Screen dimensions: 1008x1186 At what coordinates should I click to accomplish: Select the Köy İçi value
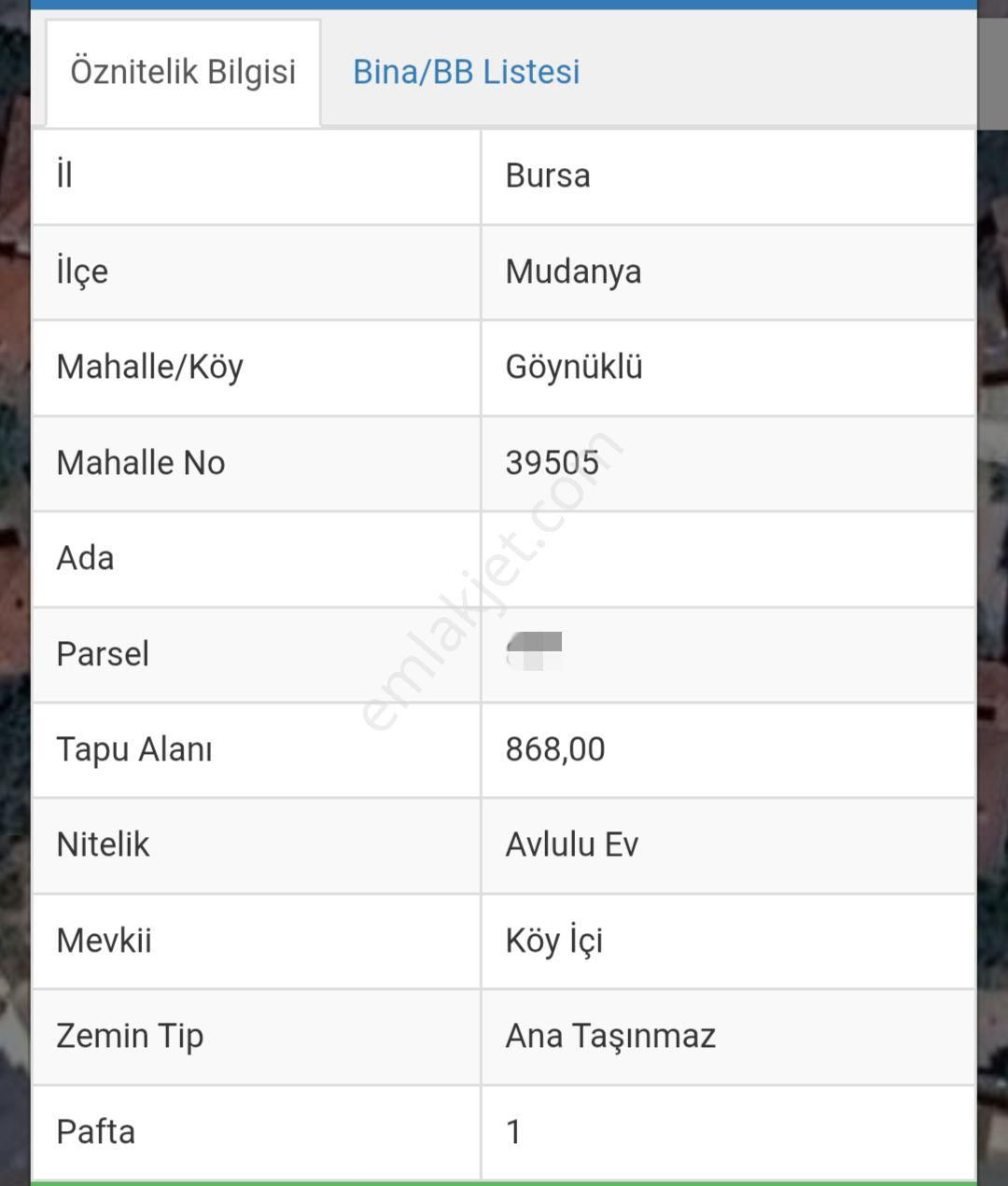(553, 941)
